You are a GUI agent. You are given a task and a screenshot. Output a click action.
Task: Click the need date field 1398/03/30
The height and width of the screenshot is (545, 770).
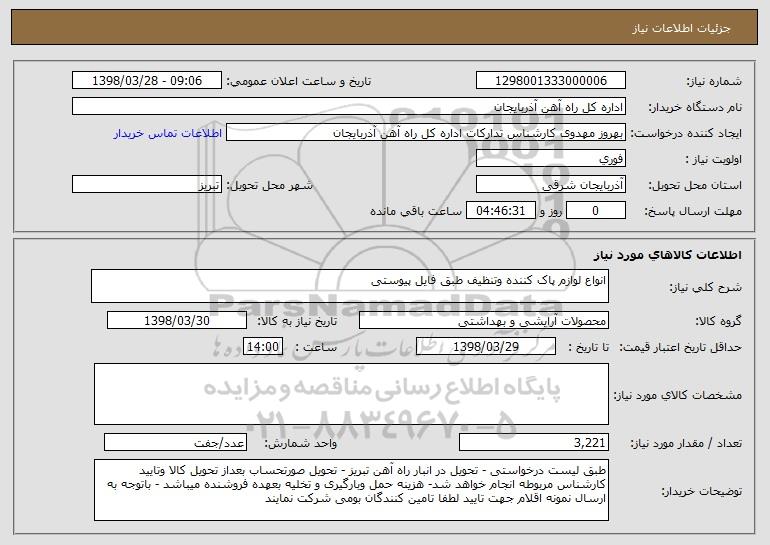[177, 321]
